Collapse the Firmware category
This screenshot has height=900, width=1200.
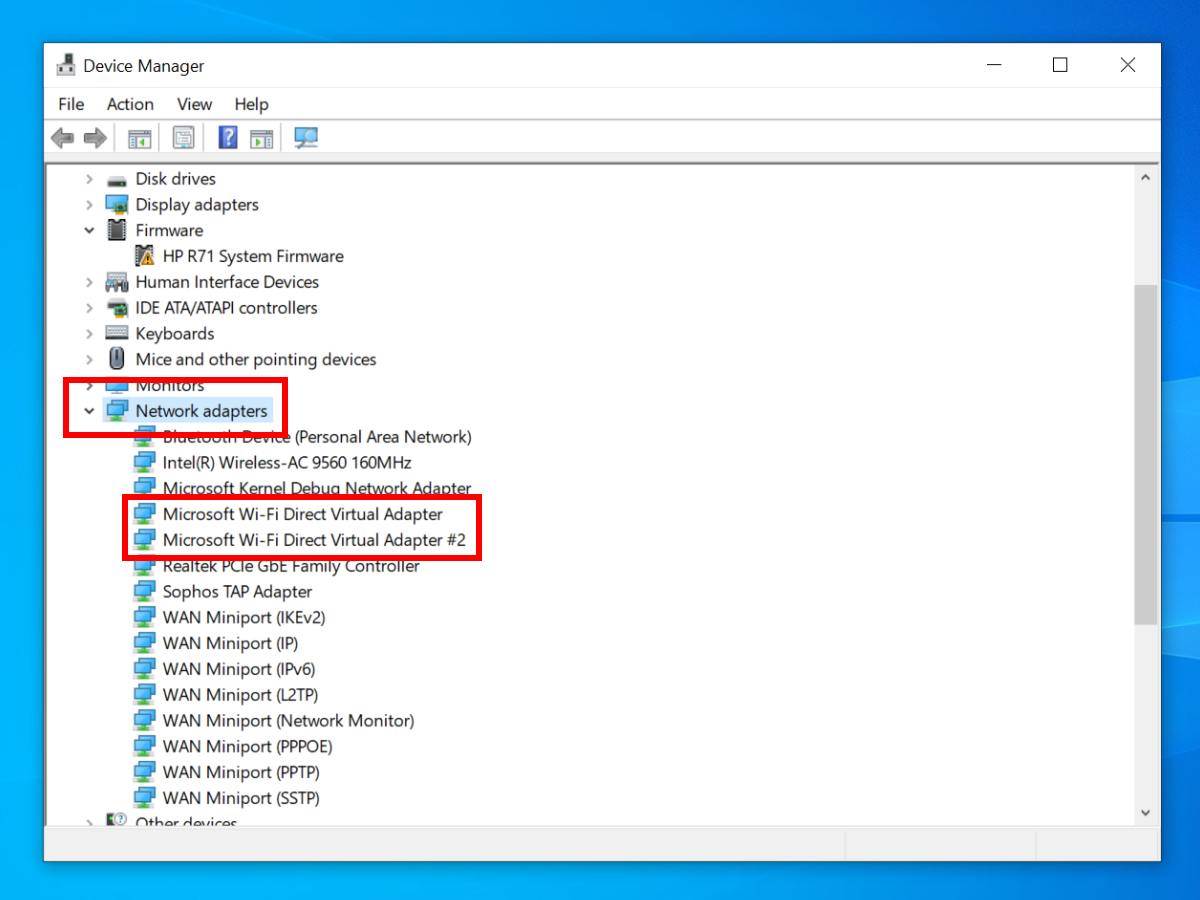89,230
